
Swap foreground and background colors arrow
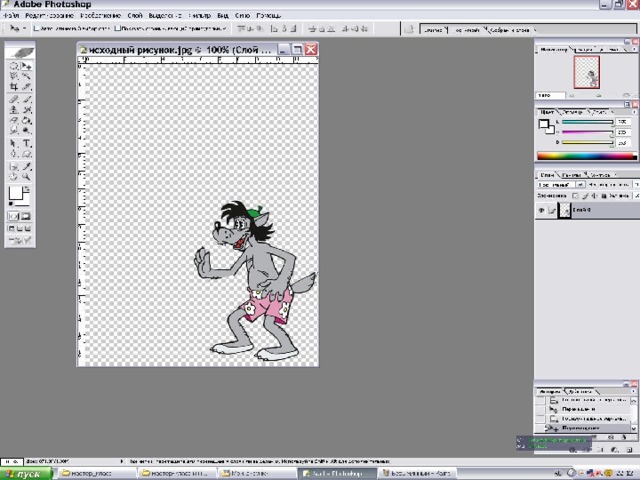(27, 189)
